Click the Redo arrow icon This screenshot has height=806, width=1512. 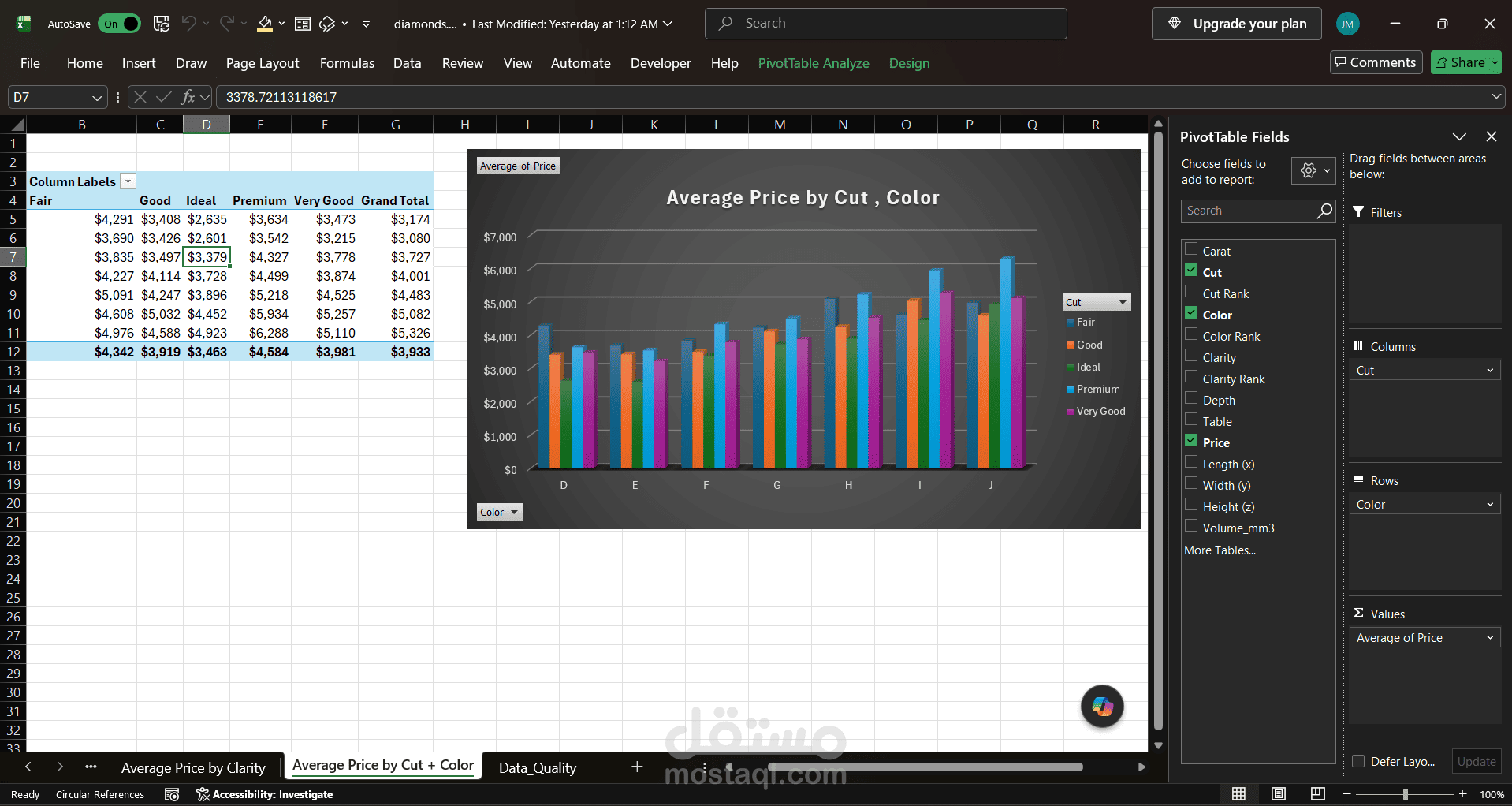tap(226, 24)
